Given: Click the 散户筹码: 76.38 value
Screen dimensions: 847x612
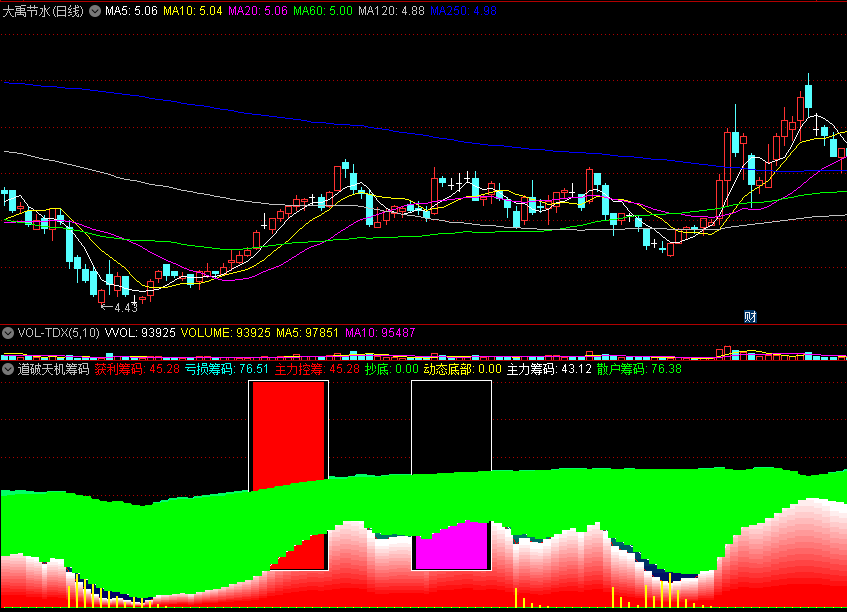Looking at the screenshot, I should tap(640, 369).
